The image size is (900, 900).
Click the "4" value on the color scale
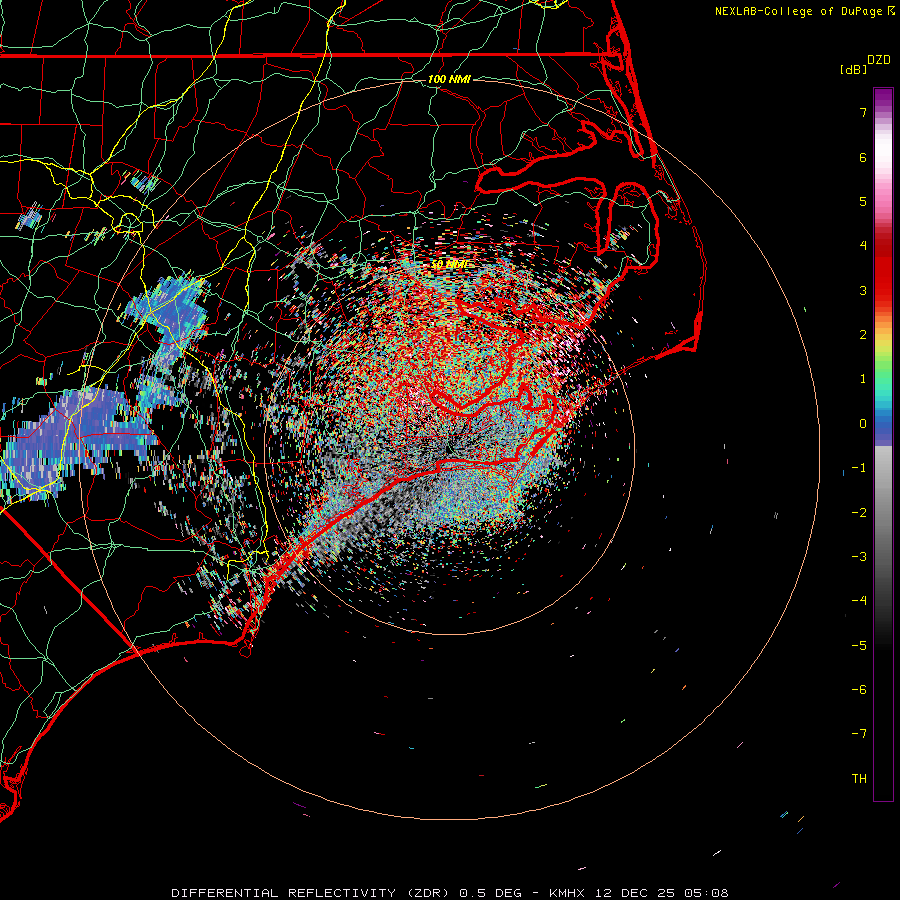[x=863, y=246]
